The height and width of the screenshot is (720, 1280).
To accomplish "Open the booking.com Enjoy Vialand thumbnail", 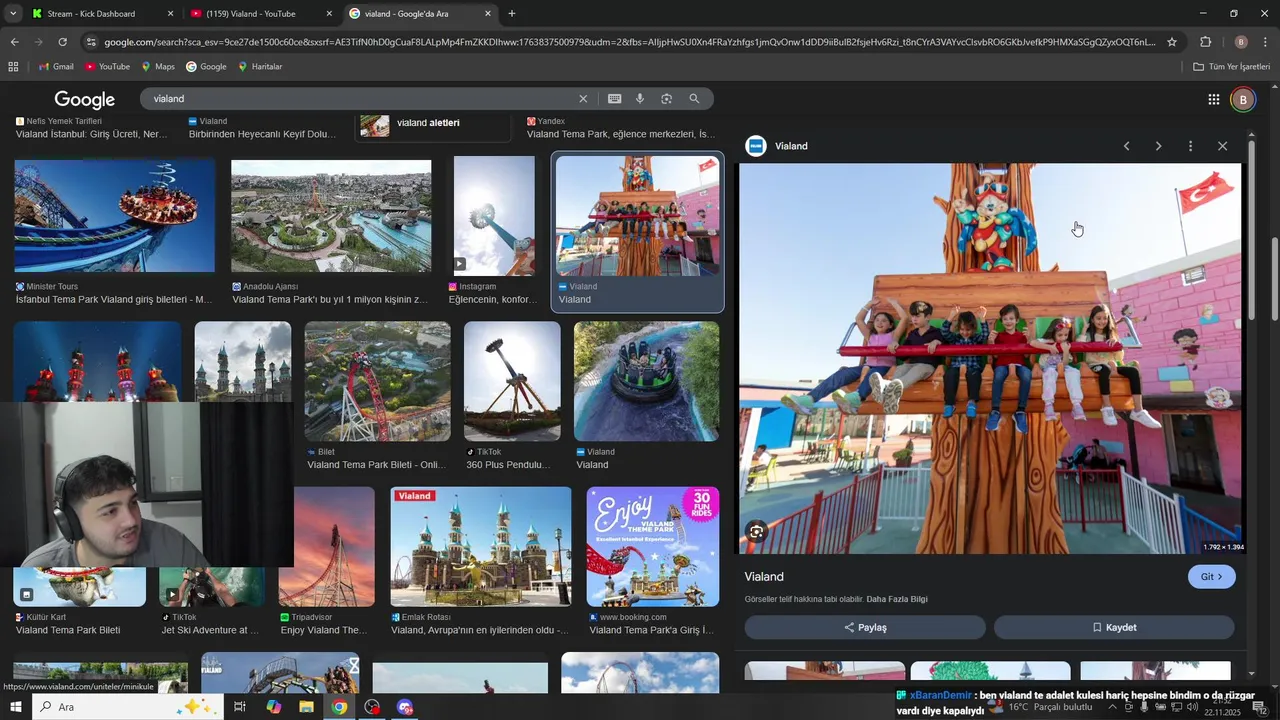I will coord(652,546).
